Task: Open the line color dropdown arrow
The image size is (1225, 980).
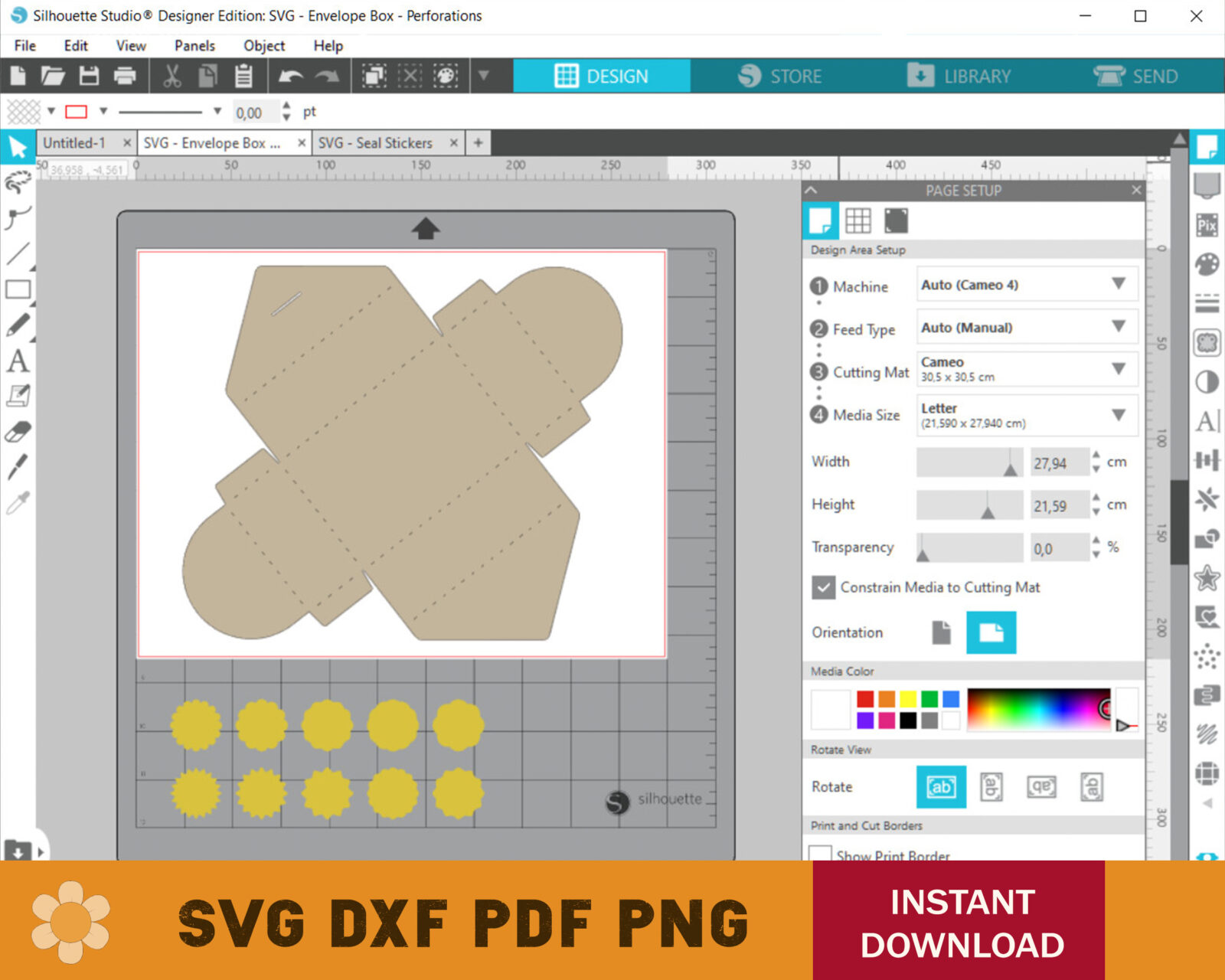Action: click(x=103, y=111)
